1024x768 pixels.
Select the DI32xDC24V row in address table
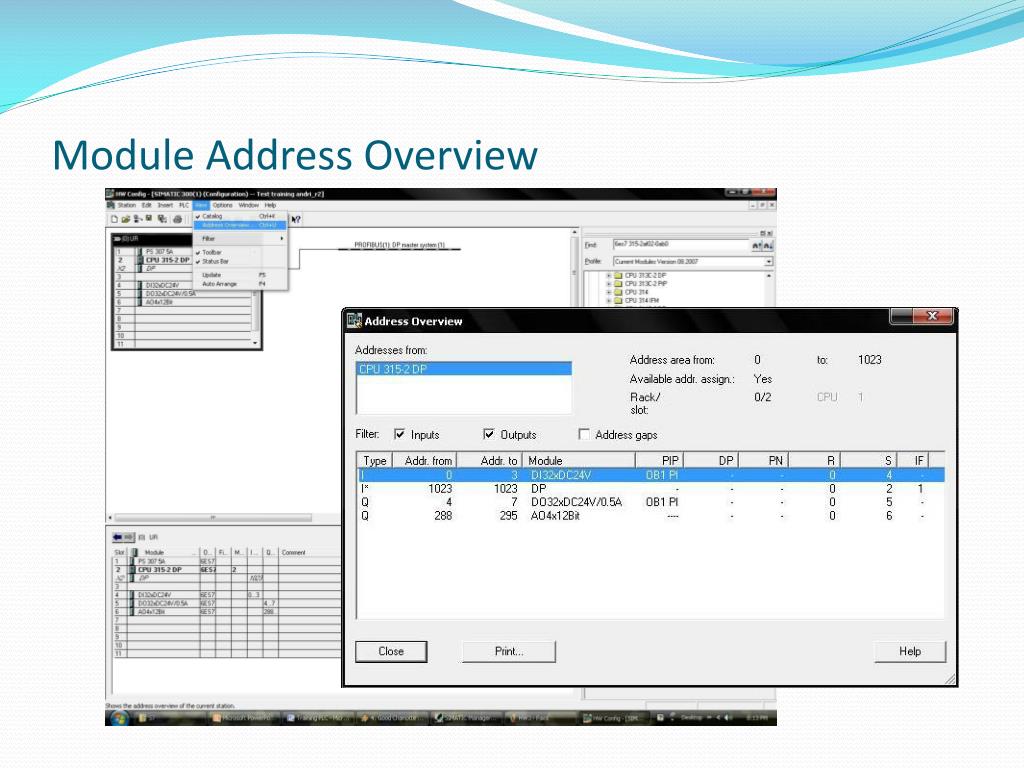[x=651, y=475]
